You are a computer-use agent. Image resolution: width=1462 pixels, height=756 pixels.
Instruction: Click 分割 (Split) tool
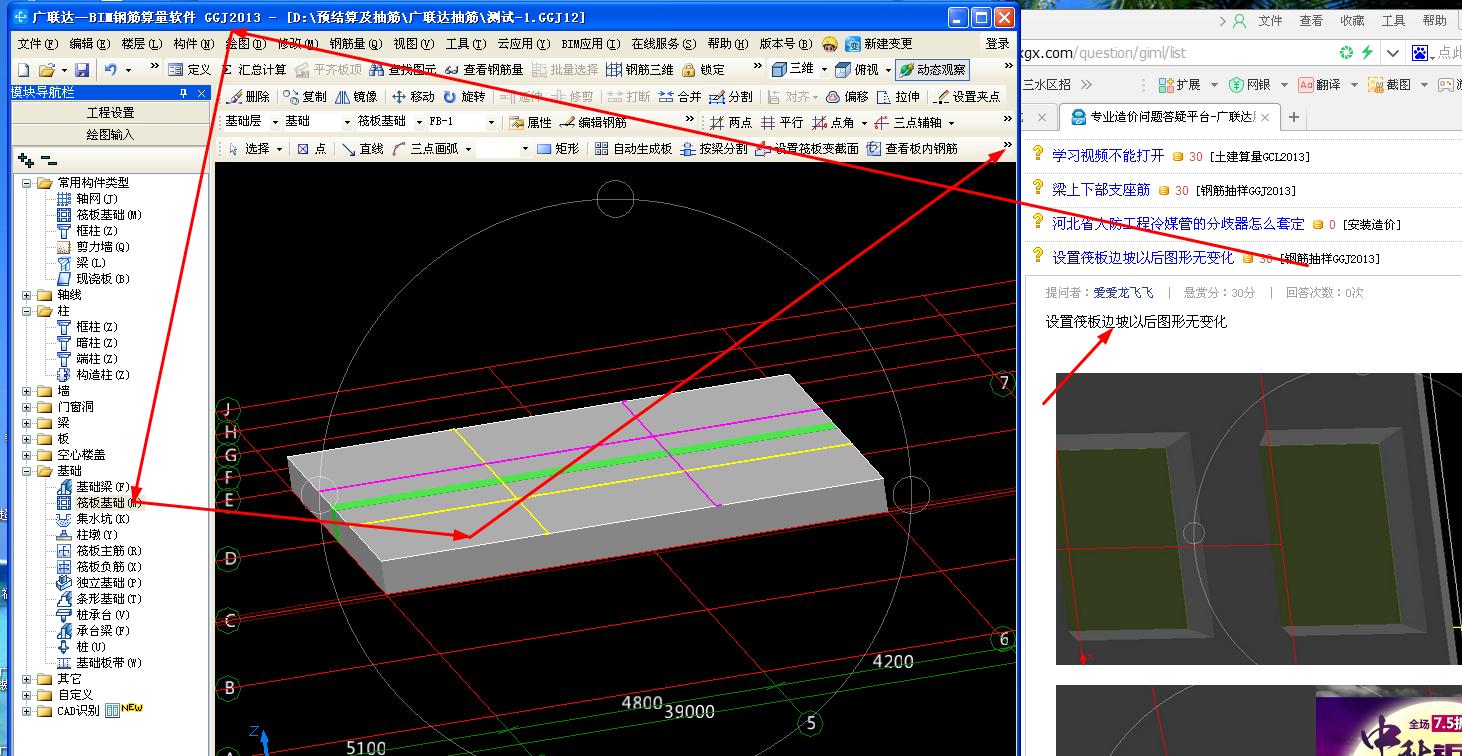pos(731,97)
